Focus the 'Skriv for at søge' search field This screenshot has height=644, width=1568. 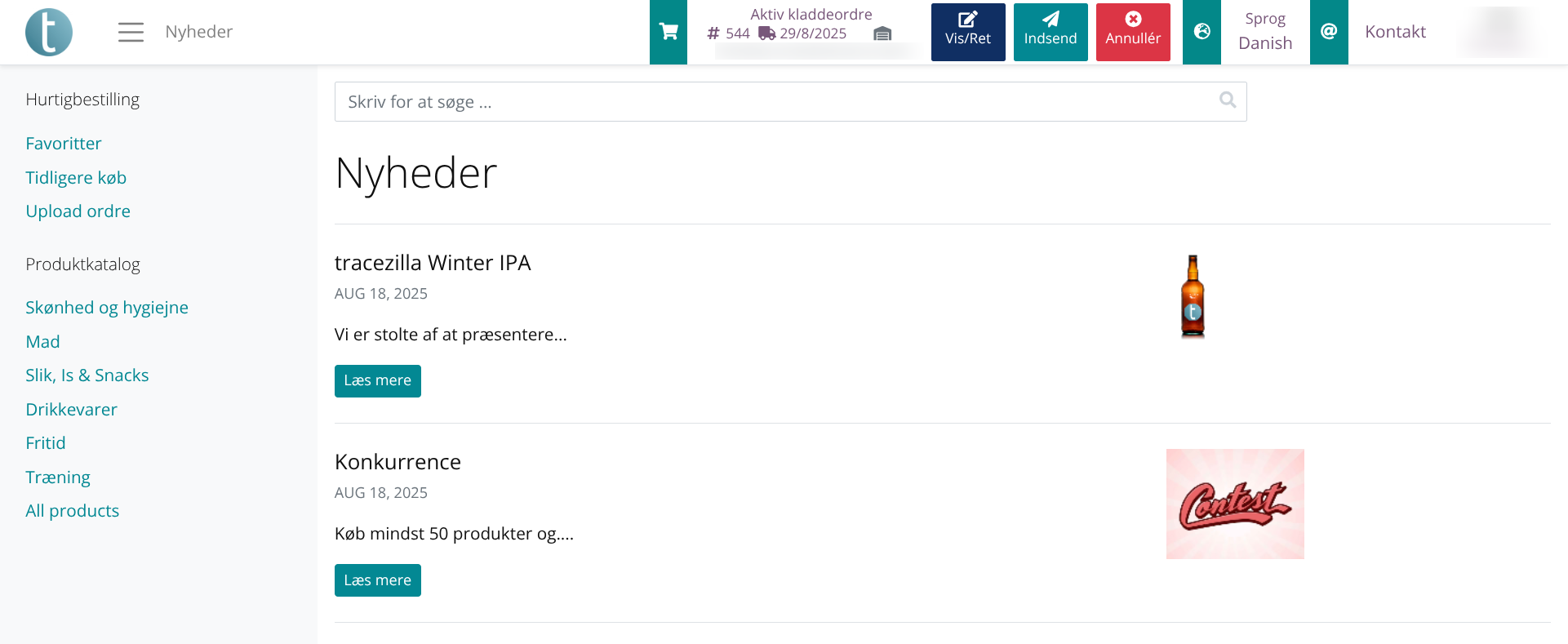(775, 102)
